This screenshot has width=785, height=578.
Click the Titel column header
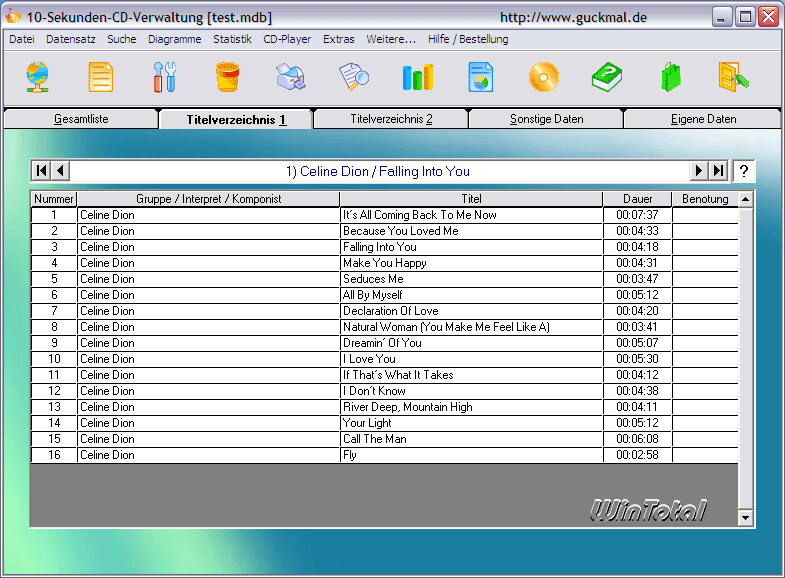coord(471,199)
